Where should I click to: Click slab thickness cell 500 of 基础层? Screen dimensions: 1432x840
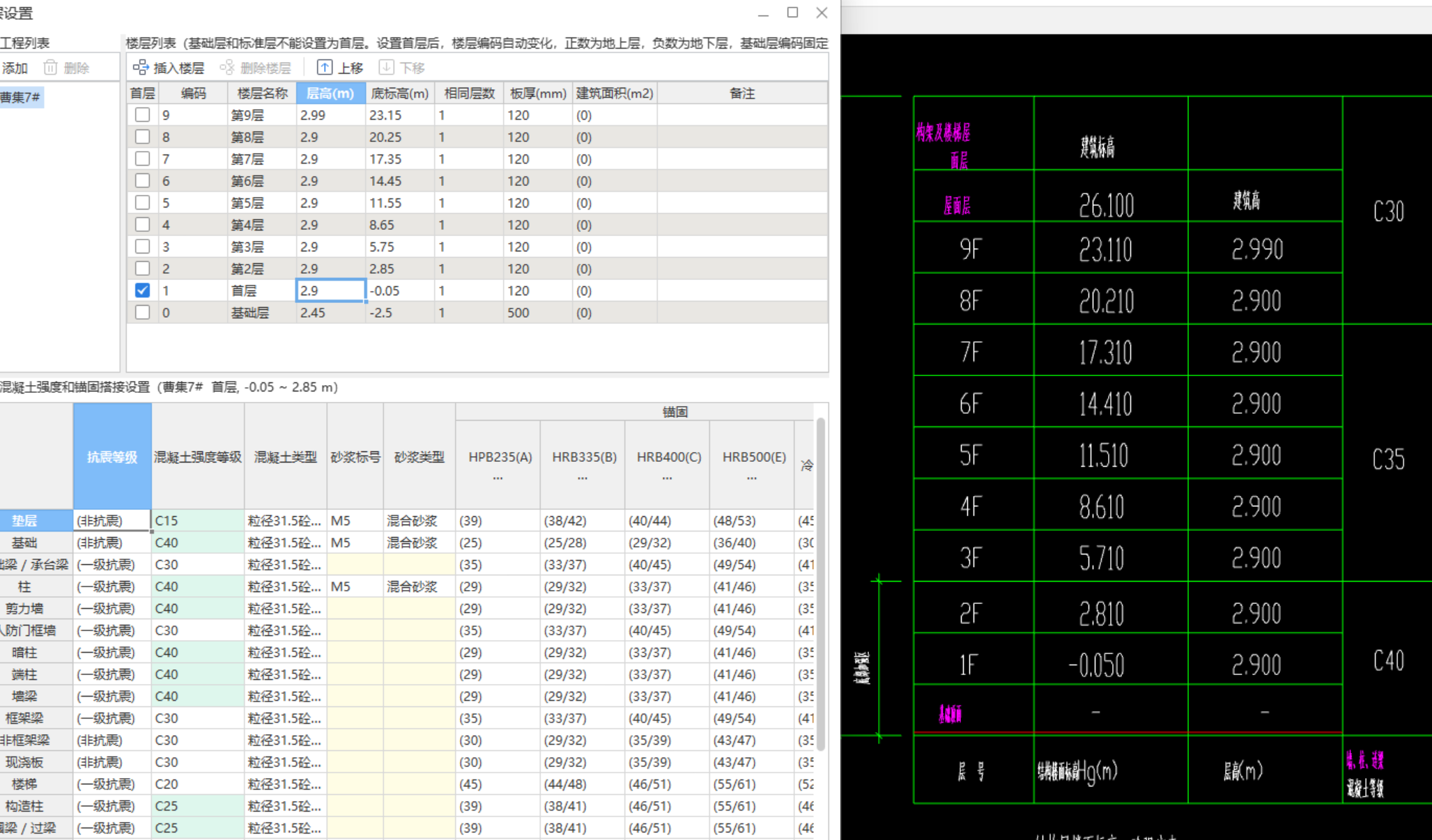tap(538, 313)
